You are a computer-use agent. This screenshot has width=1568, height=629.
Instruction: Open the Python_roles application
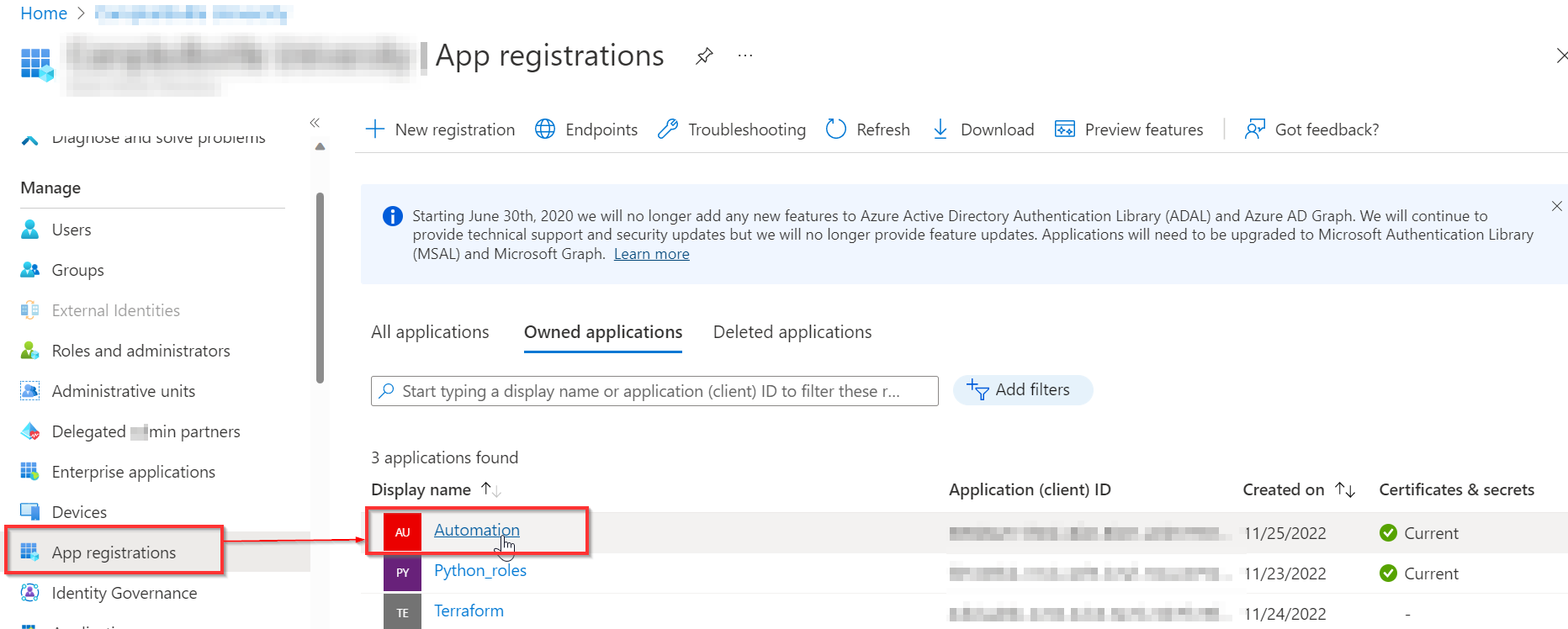479,571
